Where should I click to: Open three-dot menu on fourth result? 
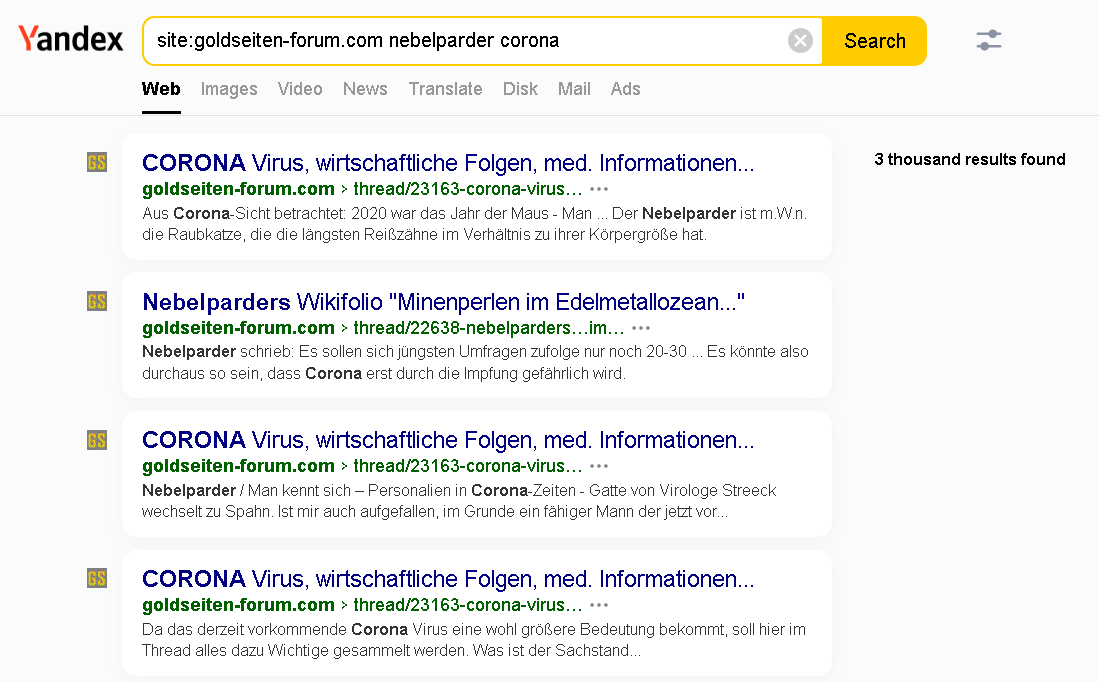point(599,605)
